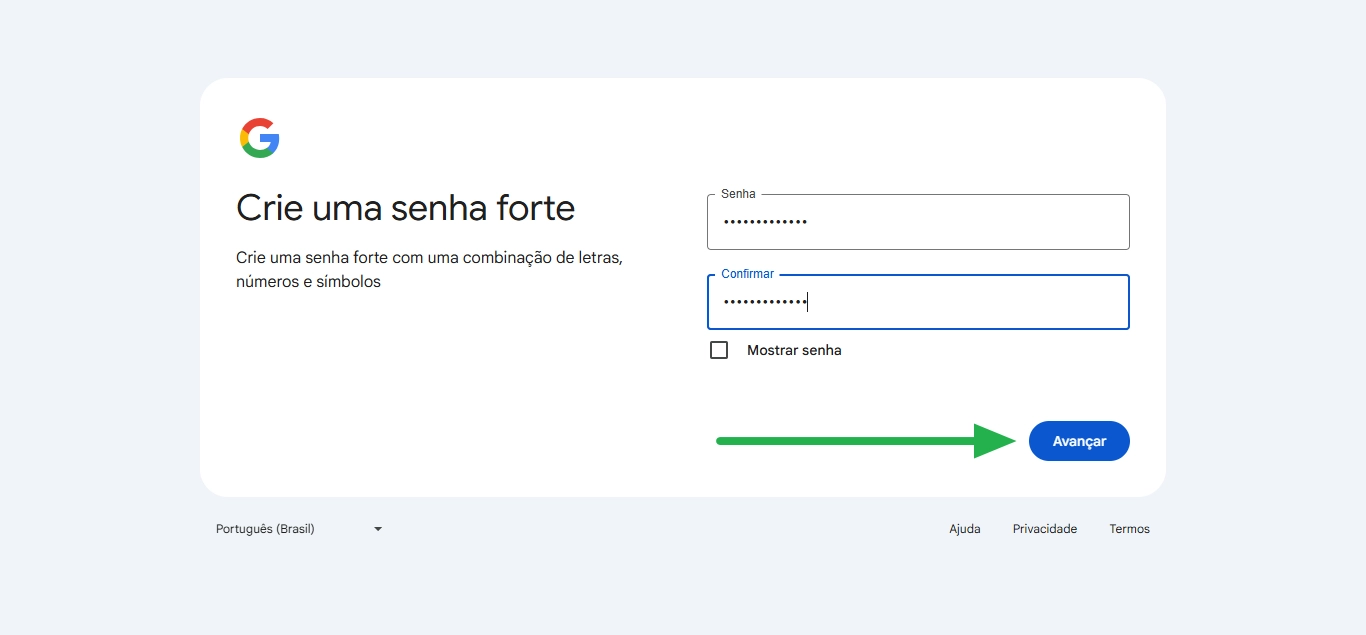Screen dimensions: 1366x635
Task: Click the Avançar button
Action: 1079,440
